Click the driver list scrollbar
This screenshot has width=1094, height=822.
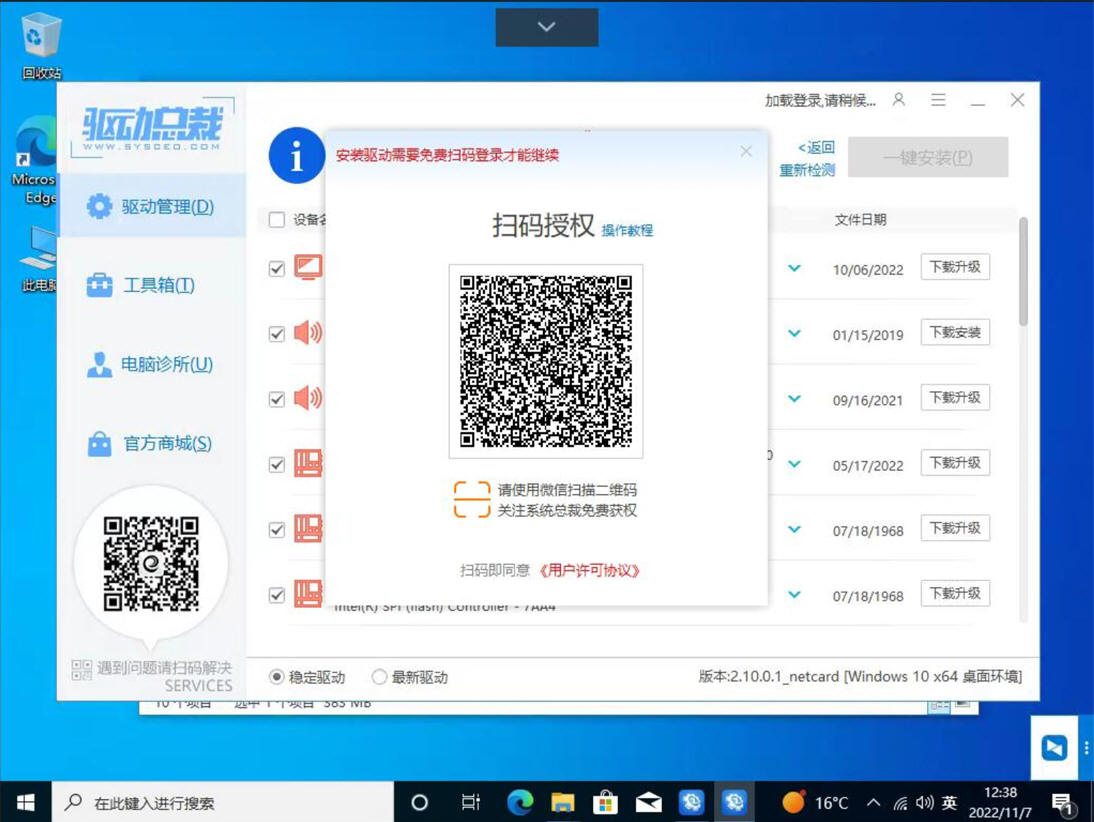tap(1023, 272)
